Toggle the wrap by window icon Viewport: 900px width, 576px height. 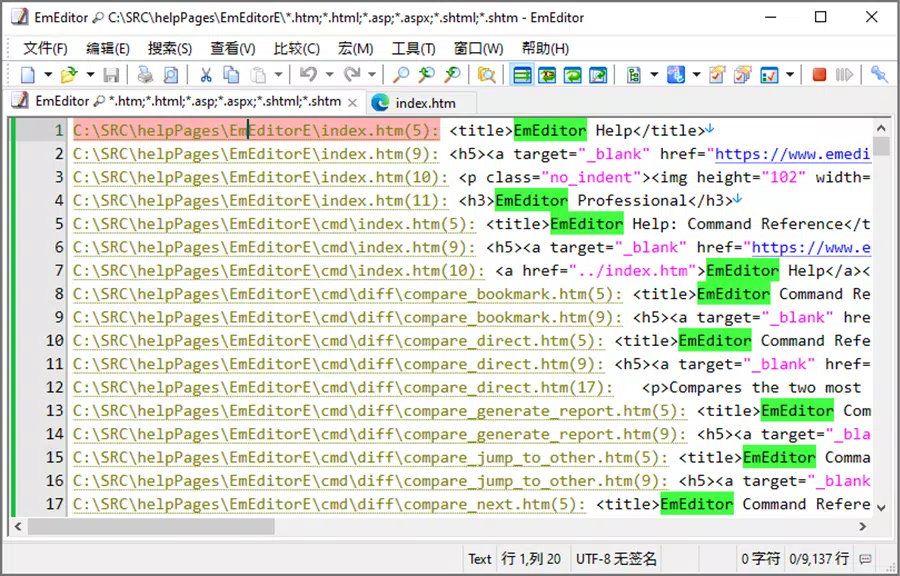pyautogui.click(x=572, y=75)
